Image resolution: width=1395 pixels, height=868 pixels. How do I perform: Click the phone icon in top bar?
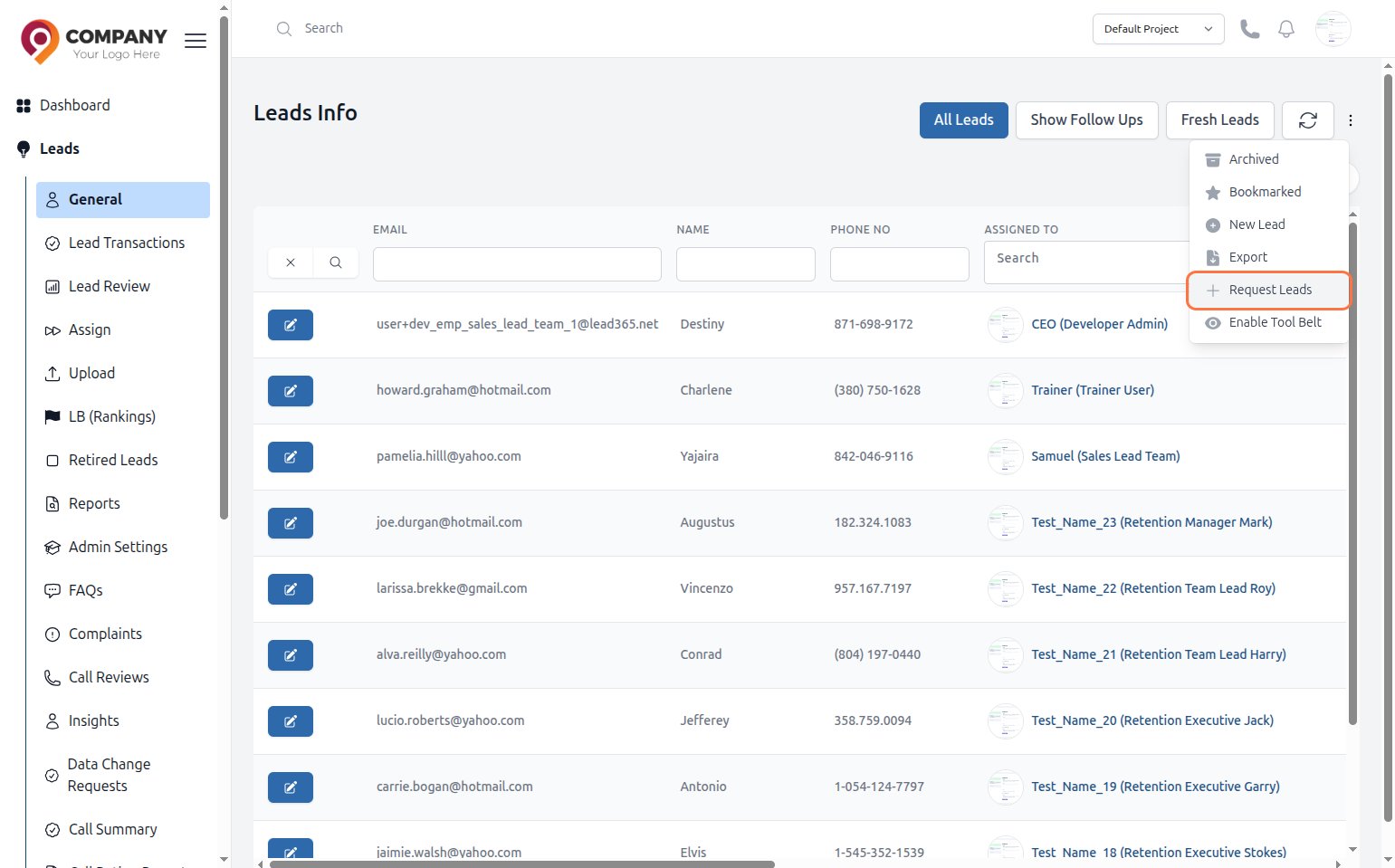point(1250,29)
